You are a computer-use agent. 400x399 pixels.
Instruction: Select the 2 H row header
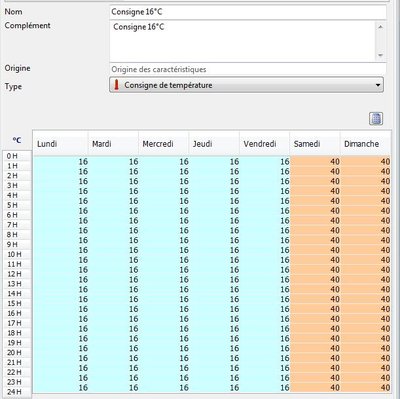point(17,176)
